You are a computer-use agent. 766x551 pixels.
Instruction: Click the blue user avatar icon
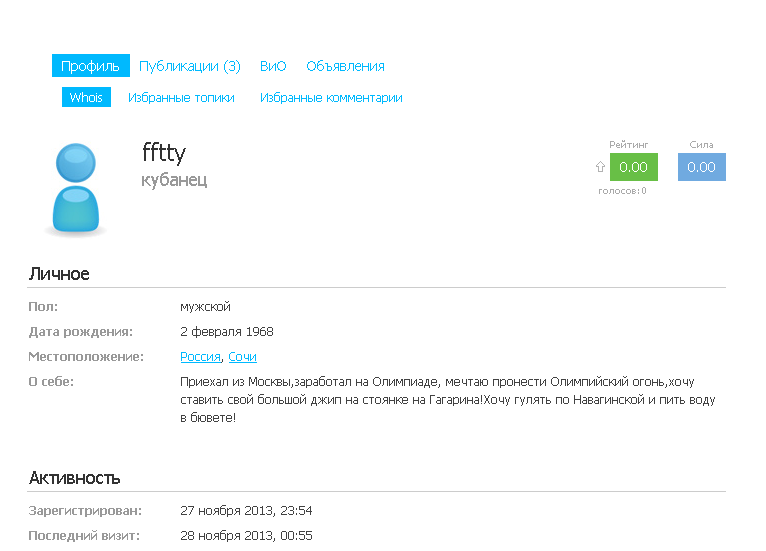click(x=76, y=189)
